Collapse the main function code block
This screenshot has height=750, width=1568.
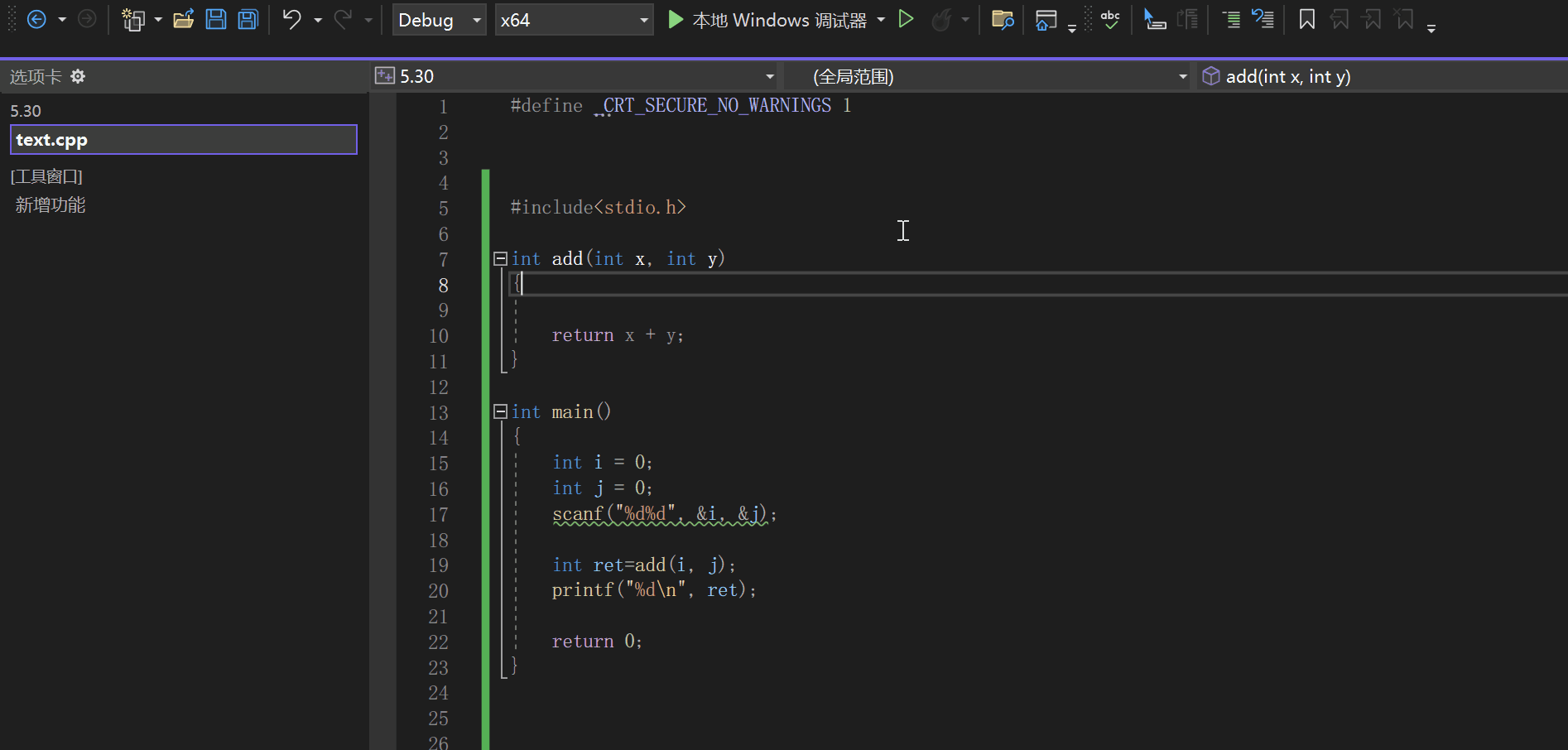tap(500, 411)
